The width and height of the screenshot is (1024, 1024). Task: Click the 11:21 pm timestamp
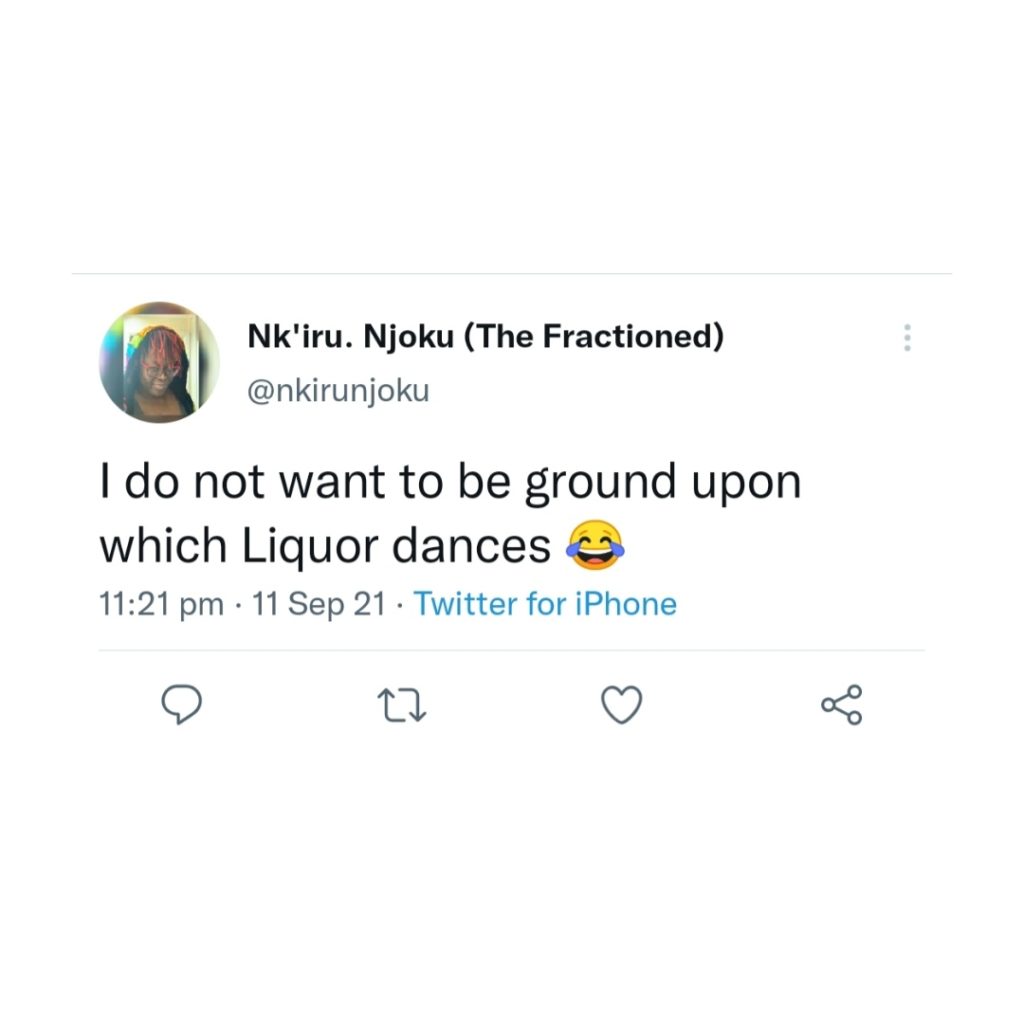(162, 604)
